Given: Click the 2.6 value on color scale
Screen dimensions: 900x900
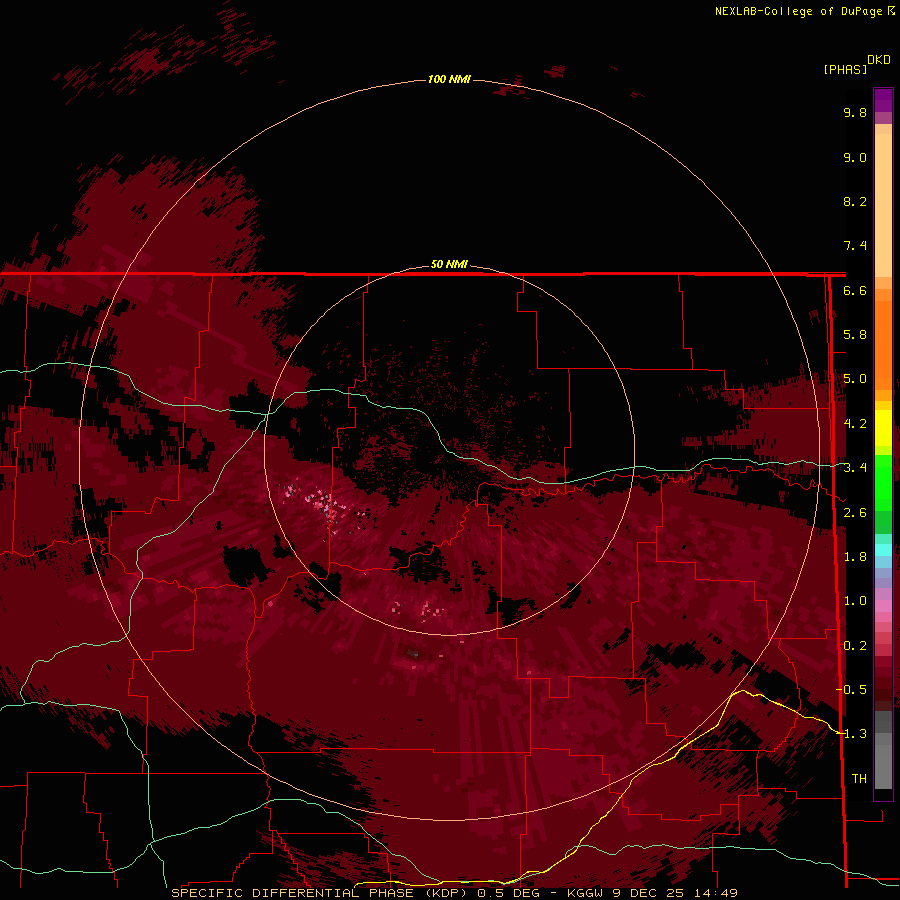Looking at the screenshot, I should (855, 513).
